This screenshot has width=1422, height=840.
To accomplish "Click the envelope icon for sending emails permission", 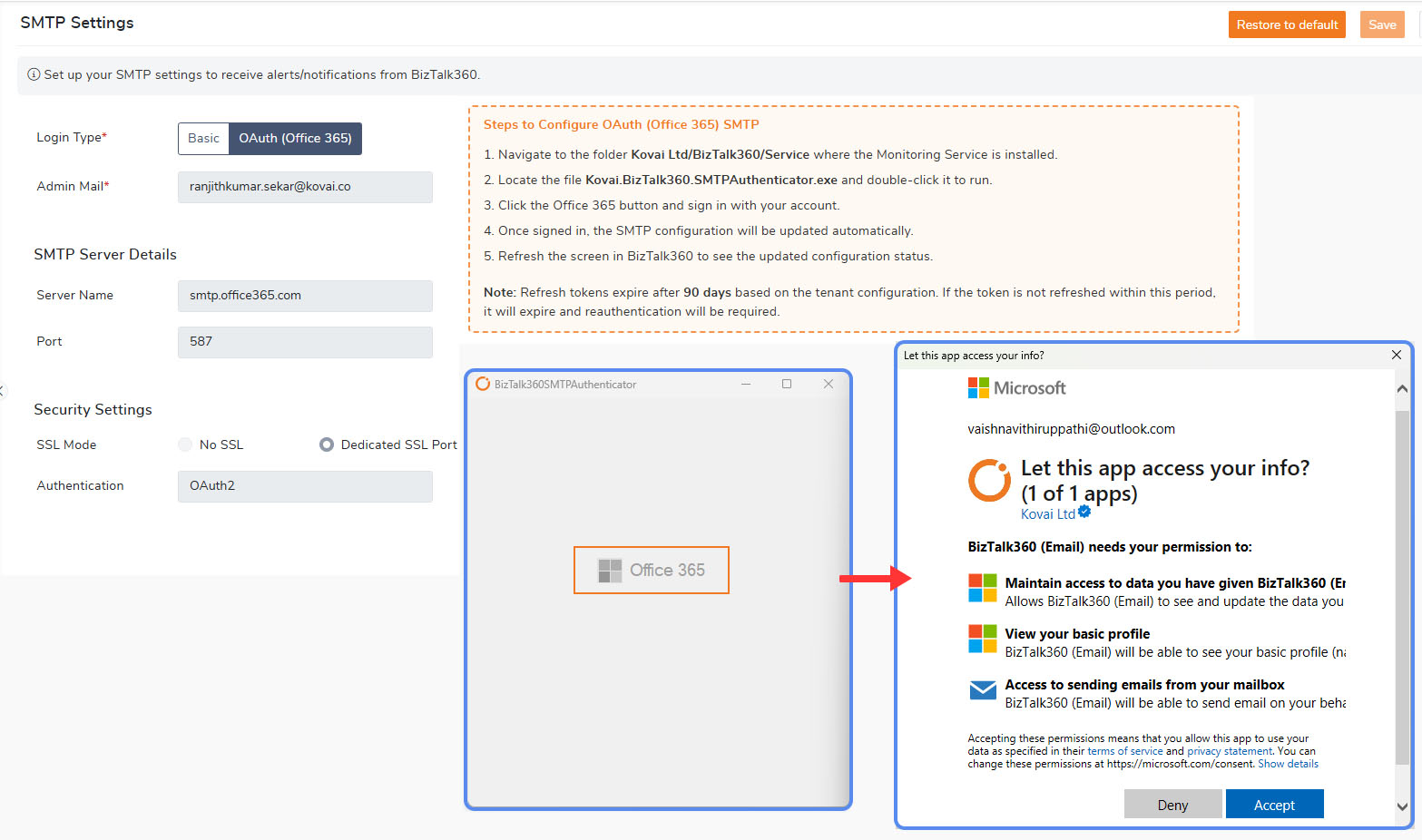I will pos(982,691).
